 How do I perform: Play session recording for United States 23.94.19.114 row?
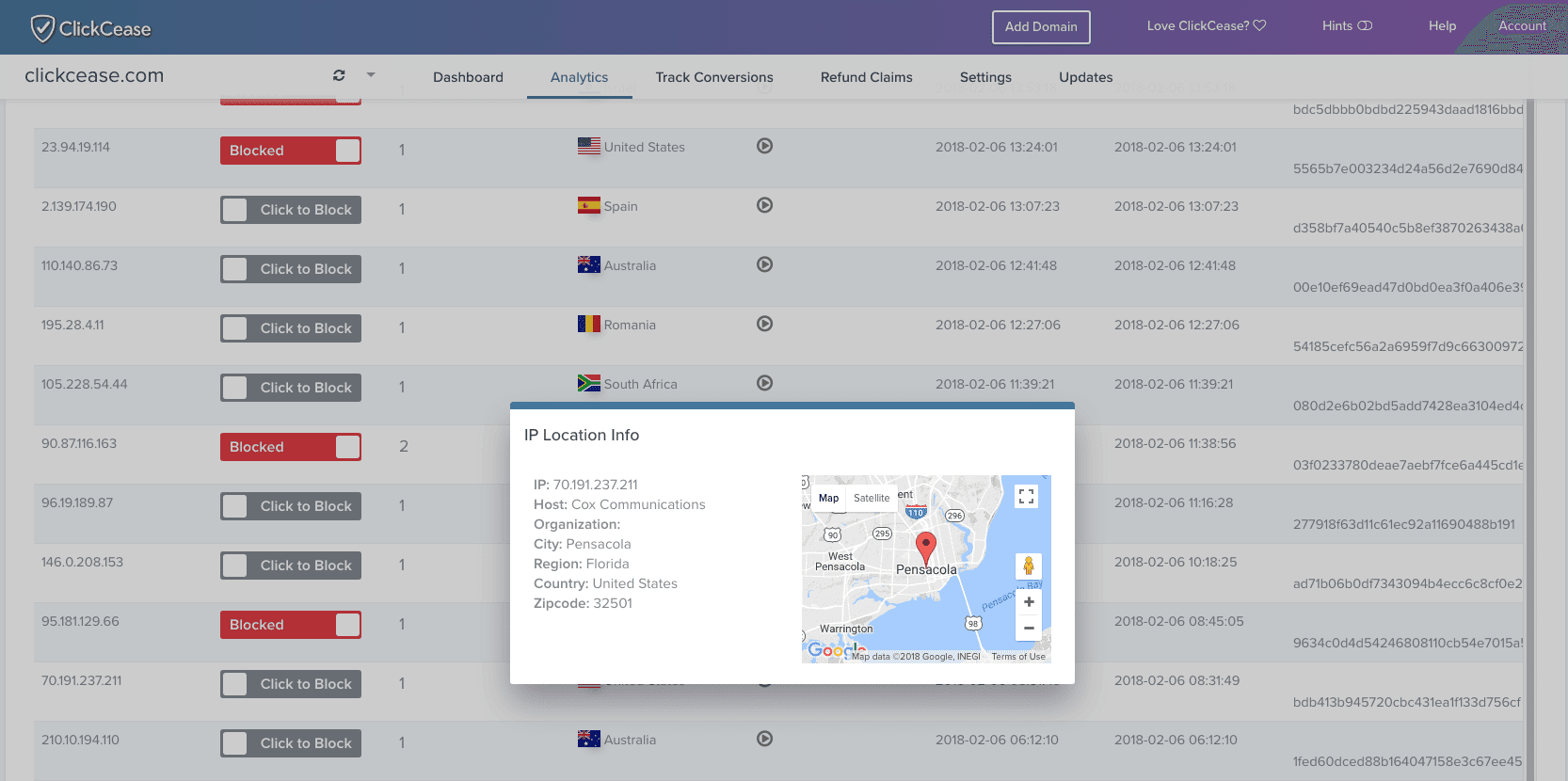click(764, 146)
